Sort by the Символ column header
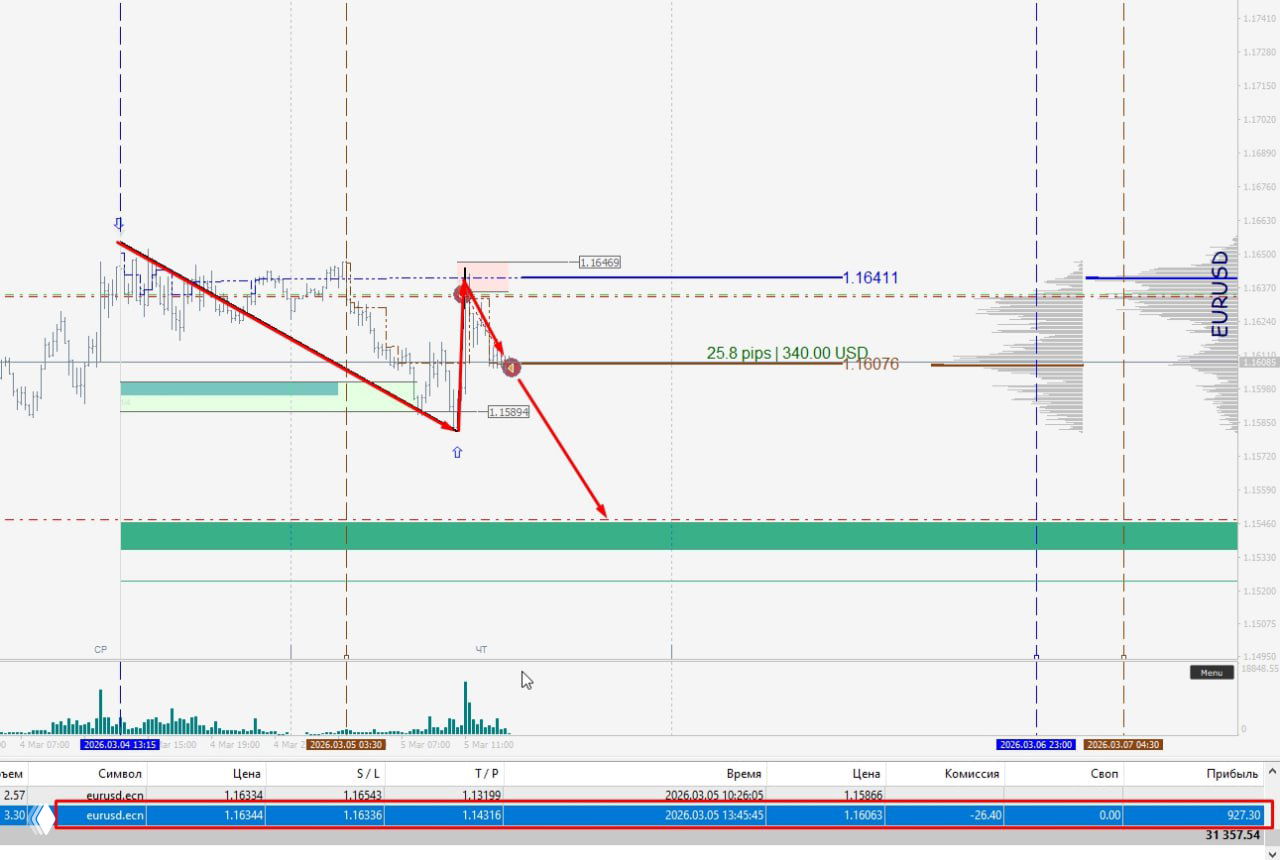This screenshot has width=1280, height=860. tap(120, 773)
